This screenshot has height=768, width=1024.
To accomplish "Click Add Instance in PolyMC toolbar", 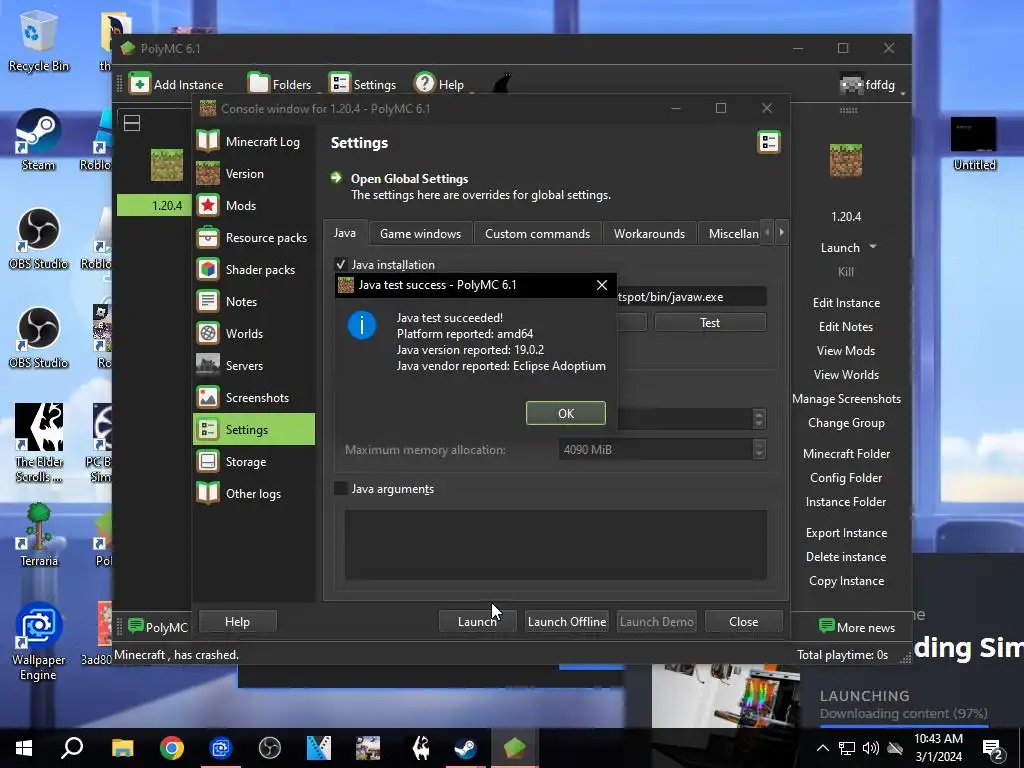I will click(176, 84).
